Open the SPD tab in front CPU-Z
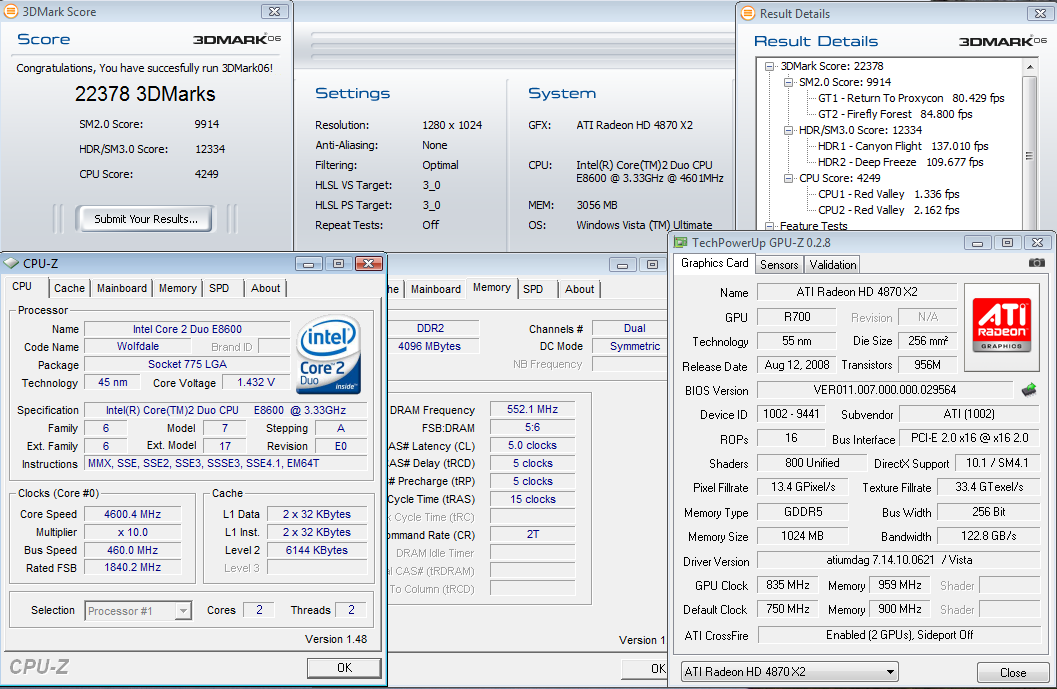This screenshot has height=689, width=1057. coord(219,288)
